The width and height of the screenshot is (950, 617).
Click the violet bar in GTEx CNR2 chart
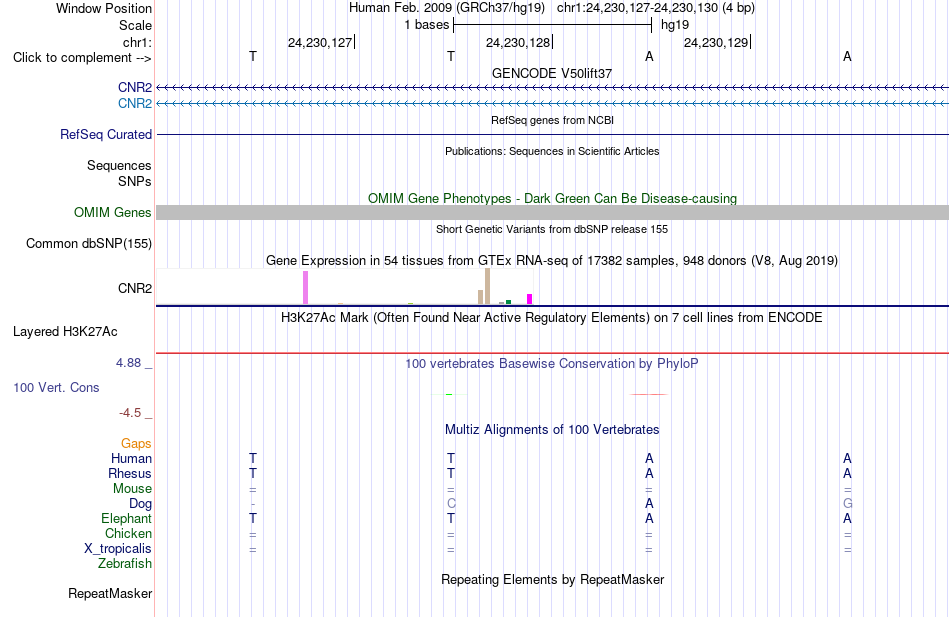tap(305, 287)
